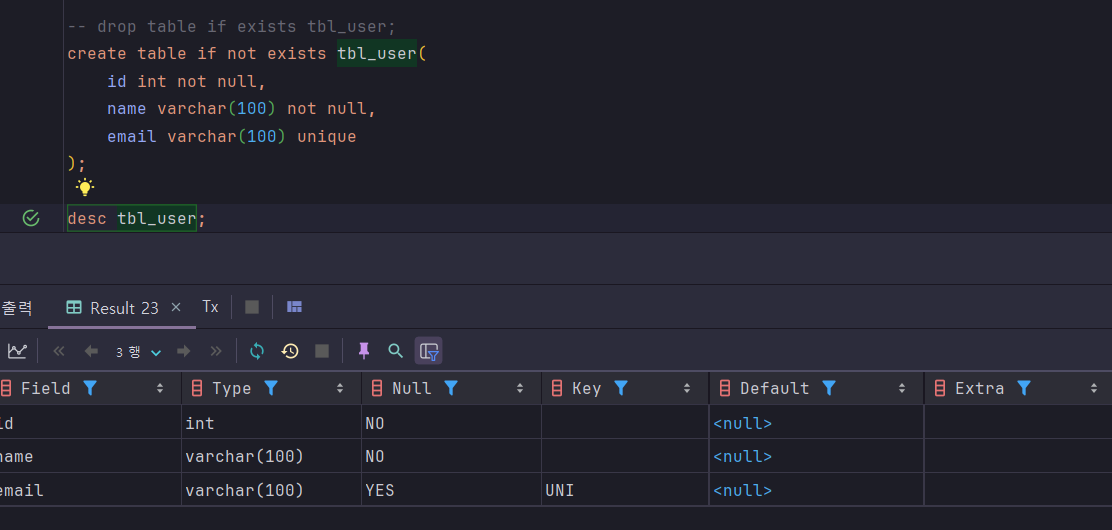The width and height of the screenshot is (1112, 530).
Task: Close the Result 23 tab
Action: 176,307
